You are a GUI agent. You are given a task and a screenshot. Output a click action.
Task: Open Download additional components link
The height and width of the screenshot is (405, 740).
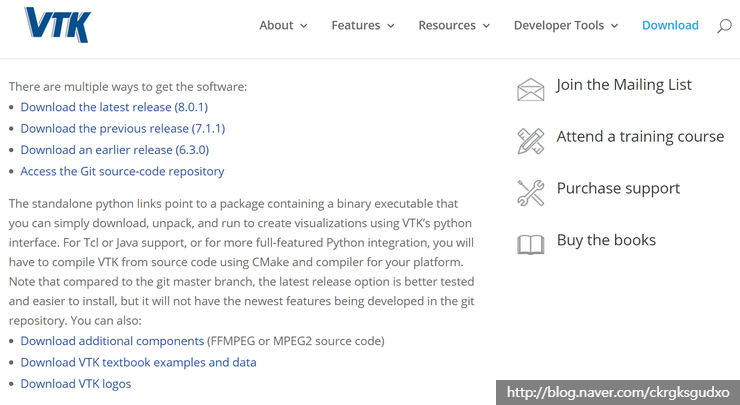pyautogui.click(x=112, y=341)
